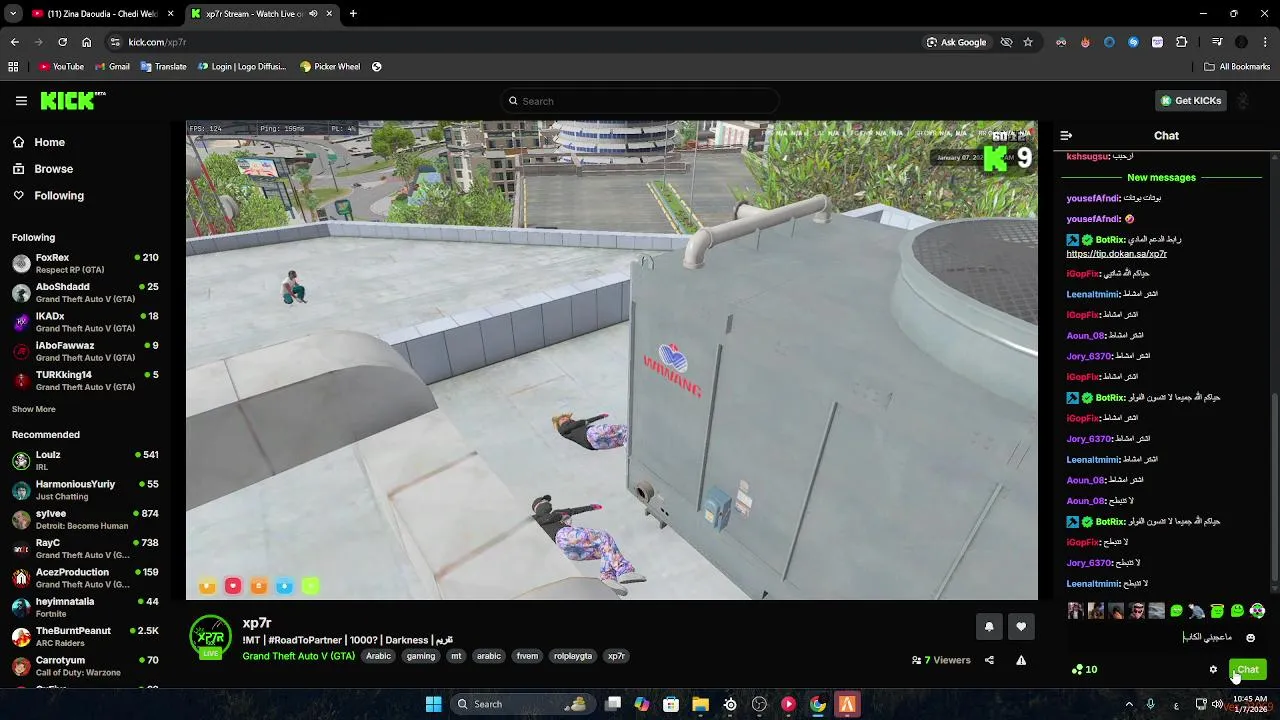Open Grand Theft Auto V category link

click(x=298, y=656)
